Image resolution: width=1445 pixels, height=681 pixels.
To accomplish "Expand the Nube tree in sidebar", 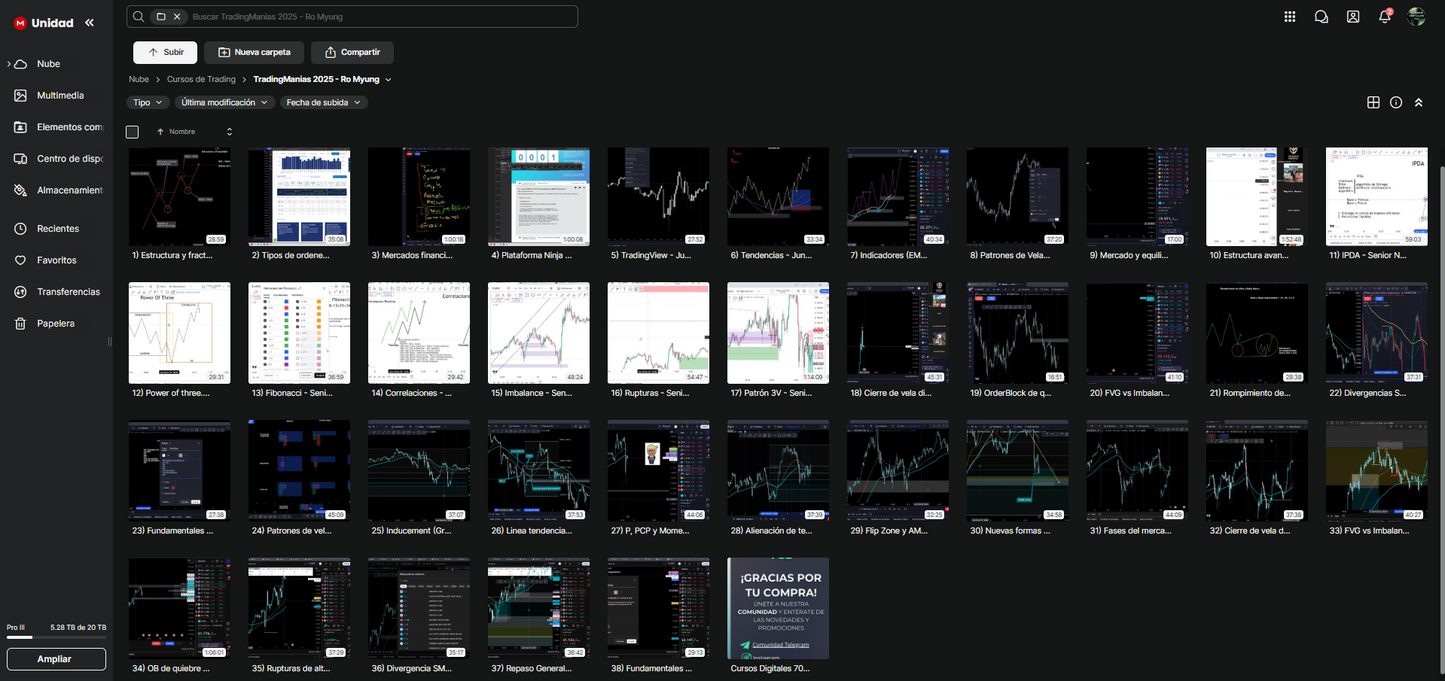I will 9,64.
